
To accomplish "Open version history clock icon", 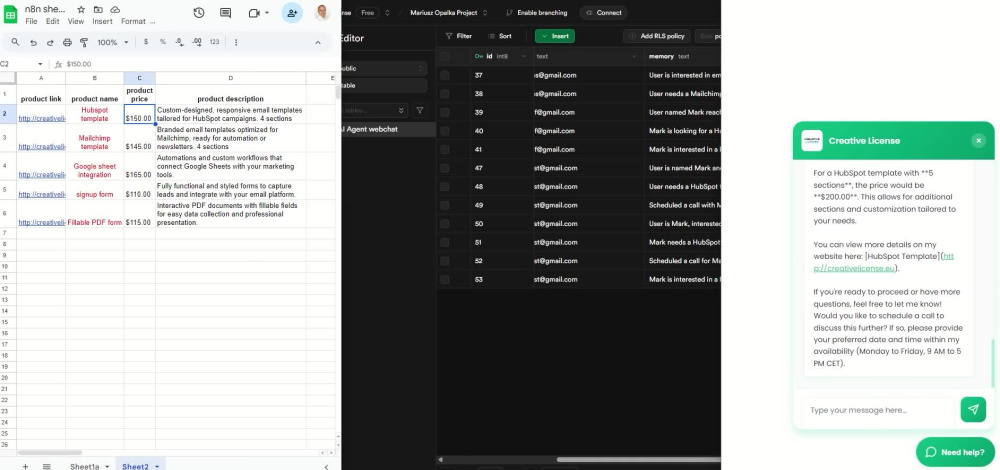I will coord(198,13).
